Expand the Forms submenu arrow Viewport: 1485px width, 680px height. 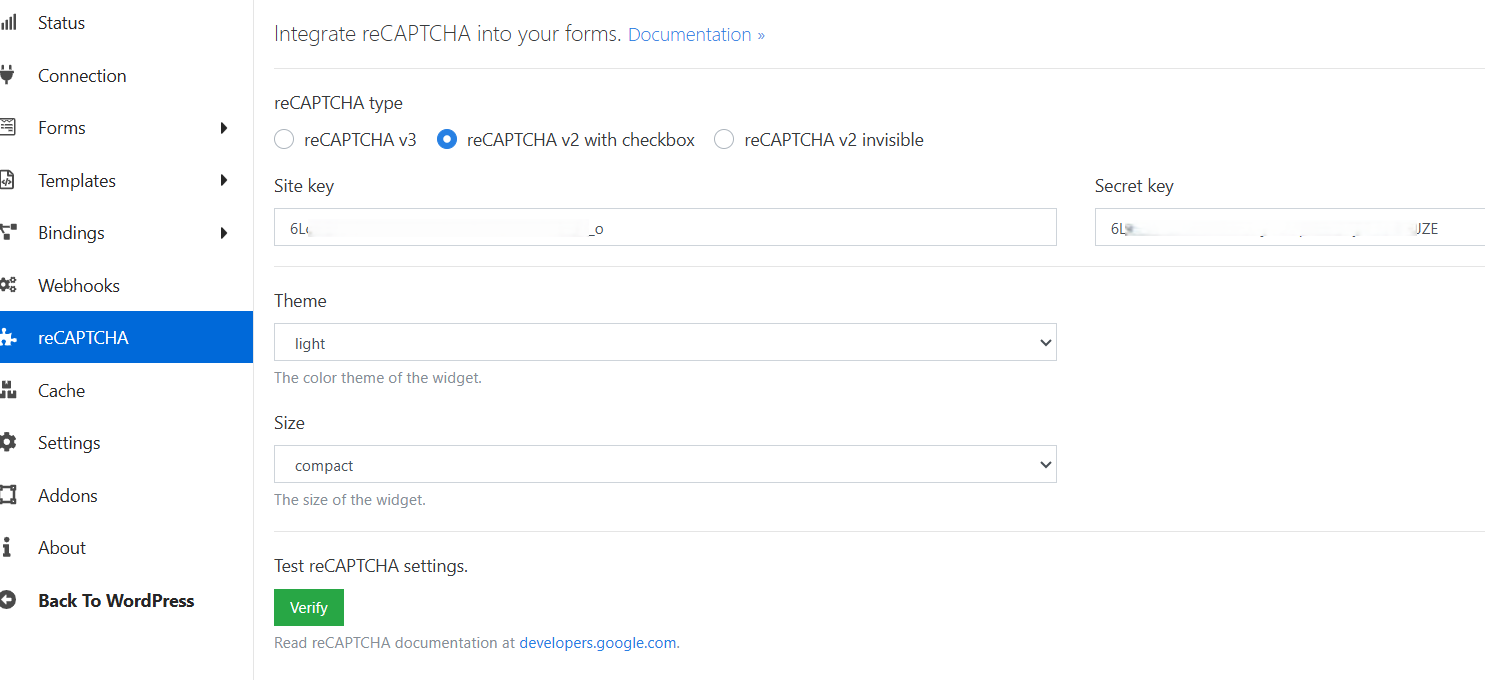coord(224,128)
